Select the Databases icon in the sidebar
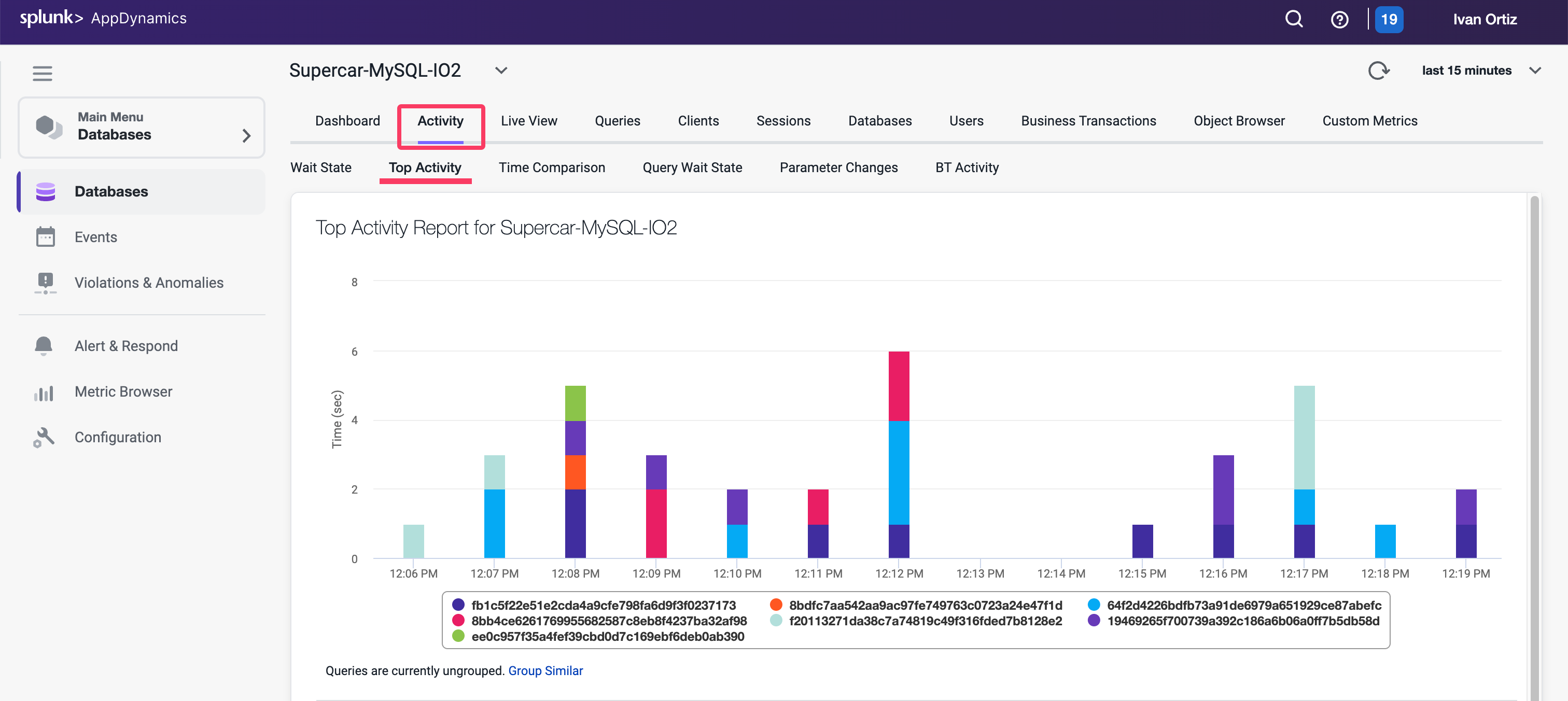 [45, 191]
